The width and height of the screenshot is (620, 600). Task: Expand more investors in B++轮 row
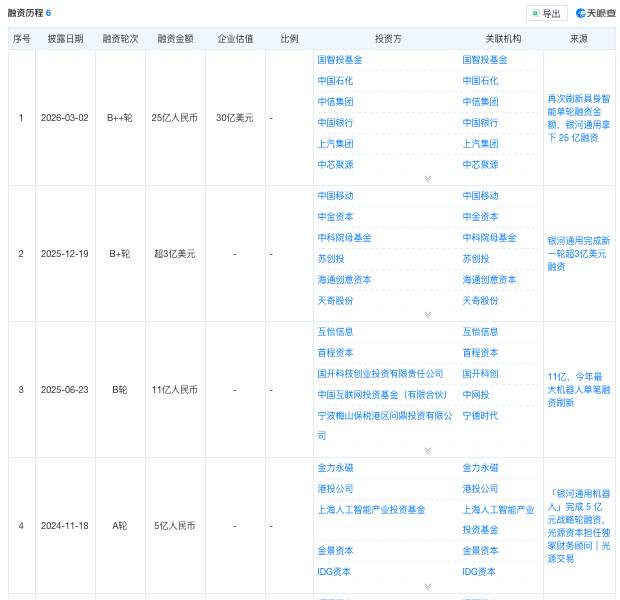pyautogui.click(x=427, y=178)
